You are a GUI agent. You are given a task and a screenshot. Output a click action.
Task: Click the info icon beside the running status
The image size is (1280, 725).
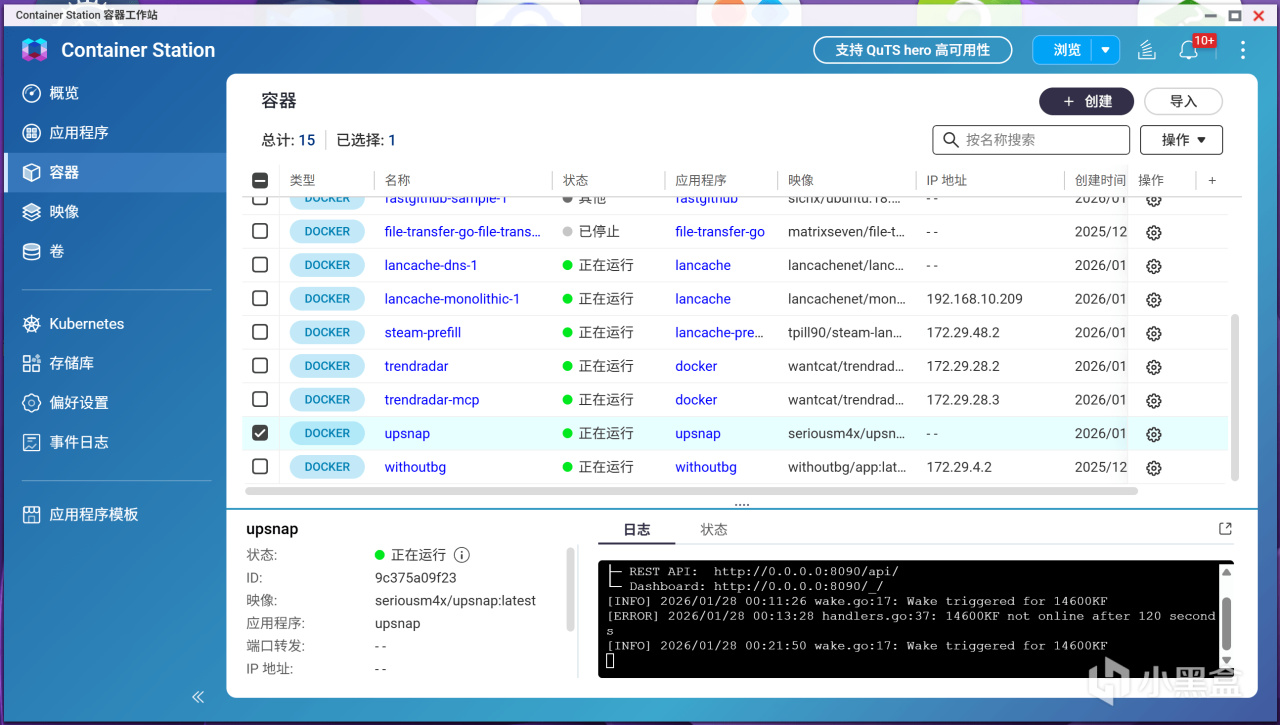(x=461, y=555)
